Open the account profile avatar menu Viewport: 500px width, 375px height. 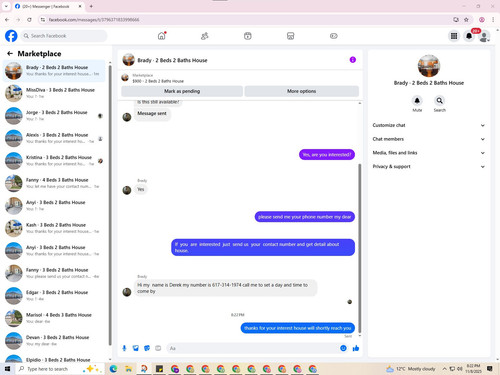click(x=484, y=36)
